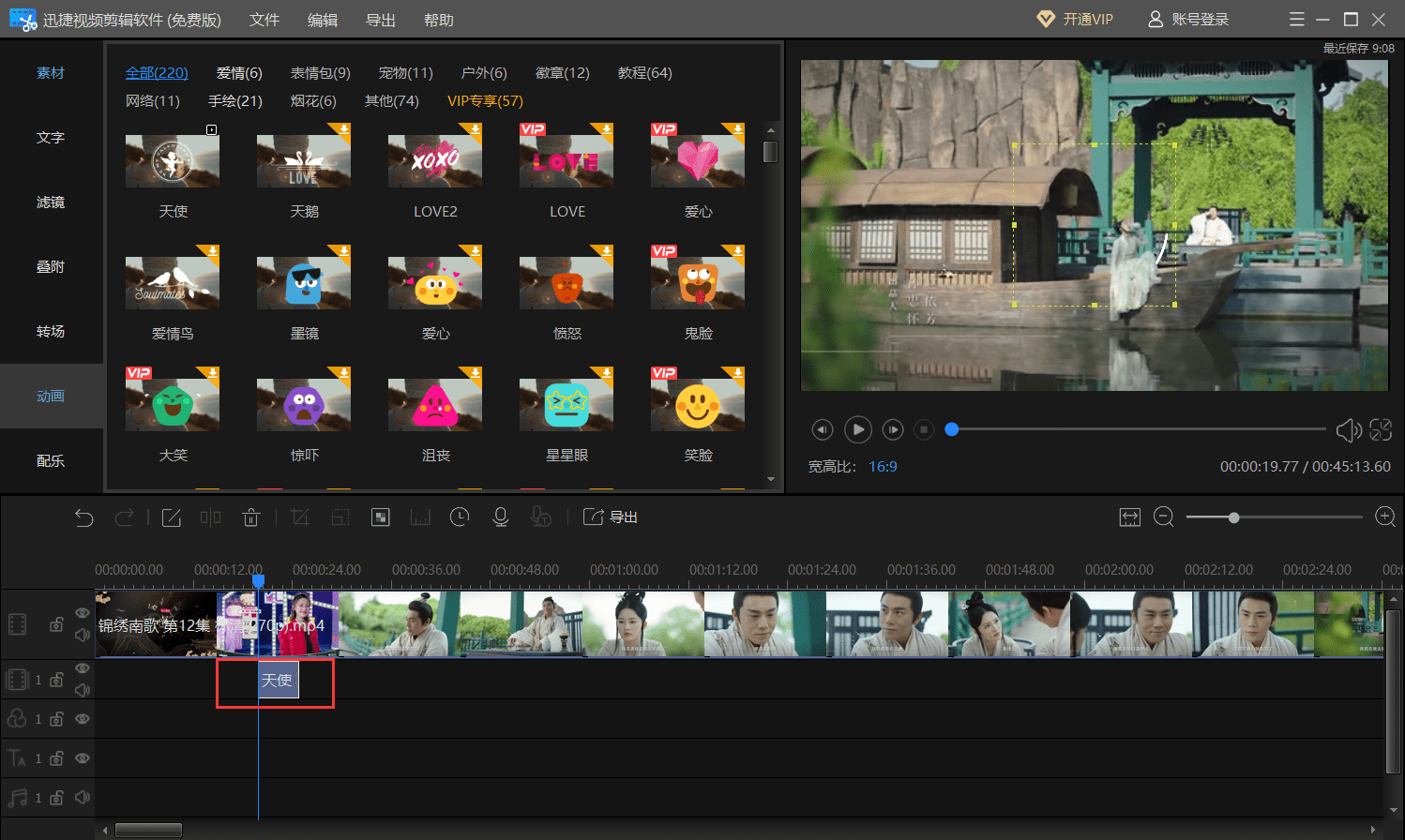Open 账号登录 account login
The image size is (1405, 840).
(x=1188, y=20)
